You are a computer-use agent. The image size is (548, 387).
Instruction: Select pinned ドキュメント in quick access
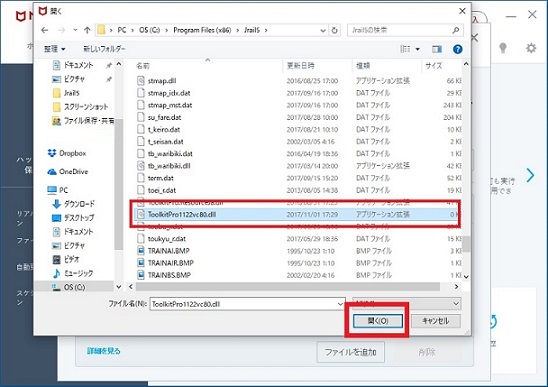tap(78, 65)
